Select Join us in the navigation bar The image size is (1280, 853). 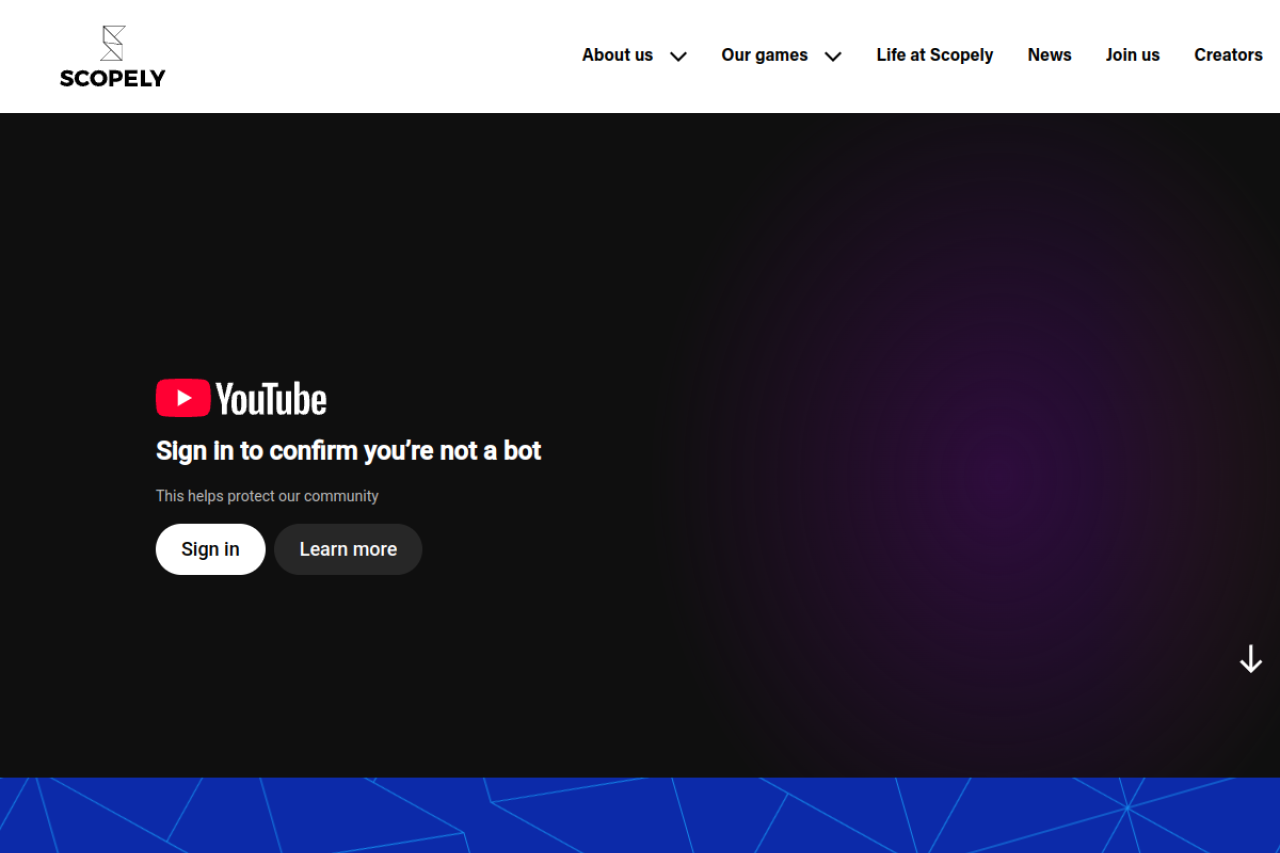pos(1132,55)
